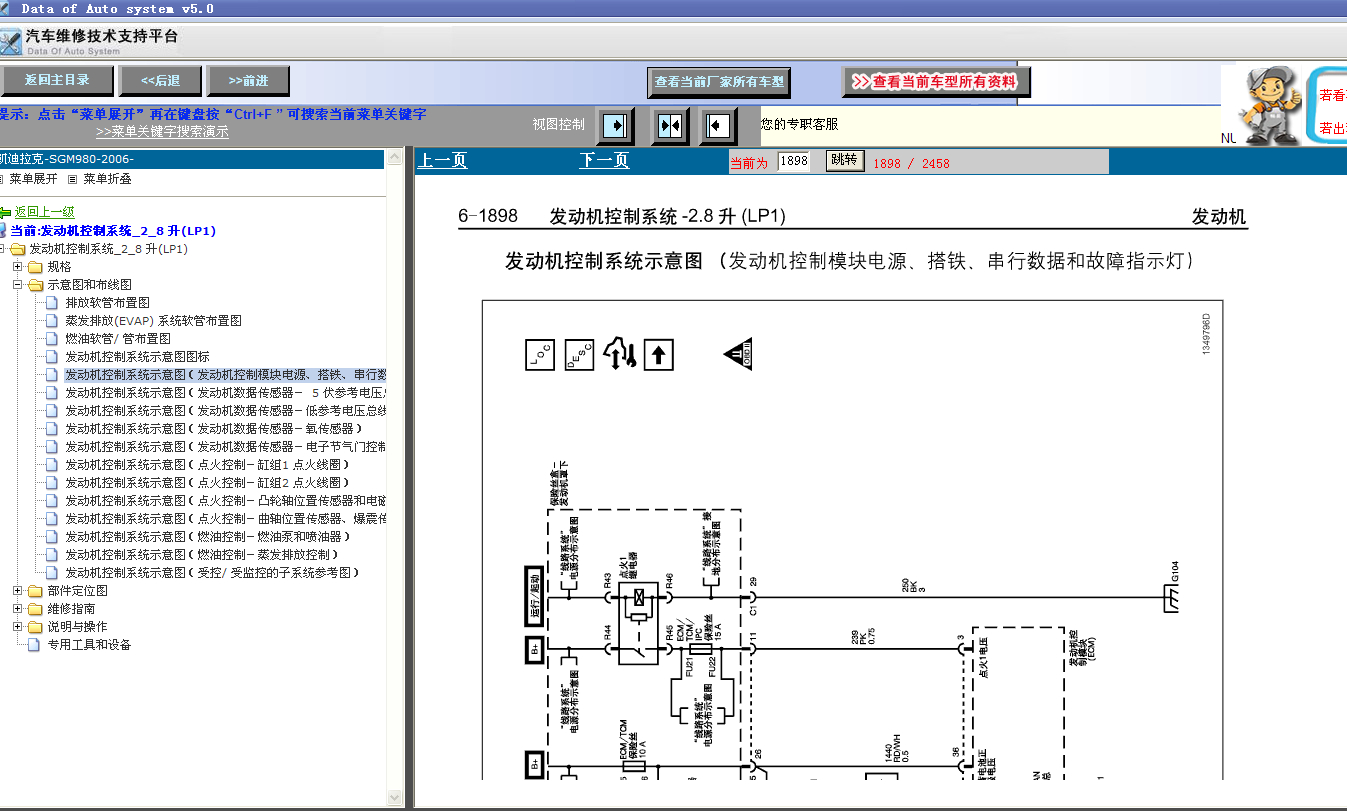The image size is (1347, 811).
Task: Click the 凯迪拉克-SGM980-2006- header text
Action: pyautogui.click(x=66, y=159)
